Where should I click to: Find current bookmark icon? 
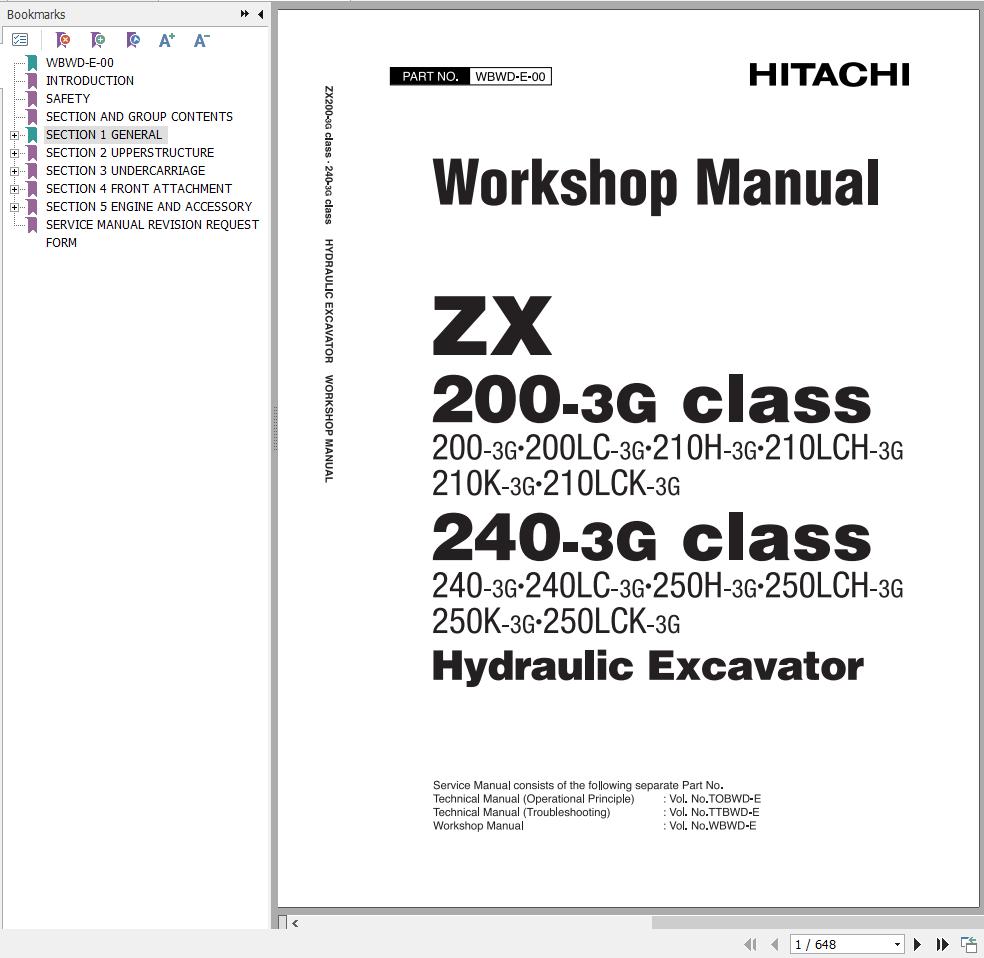pyautogui.click(x=133, y=40)
